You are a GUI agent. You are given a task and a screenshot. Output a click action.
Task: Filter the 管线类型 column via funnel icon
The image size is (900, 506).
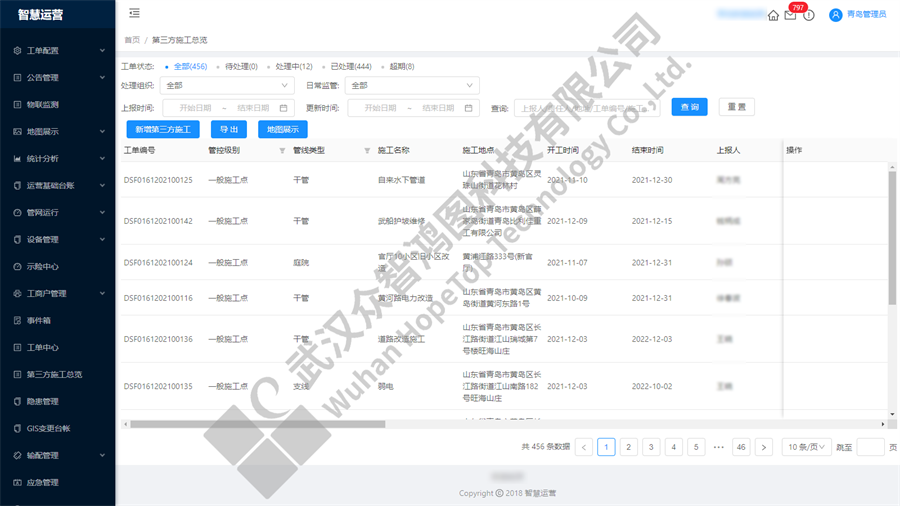point(367,151)
